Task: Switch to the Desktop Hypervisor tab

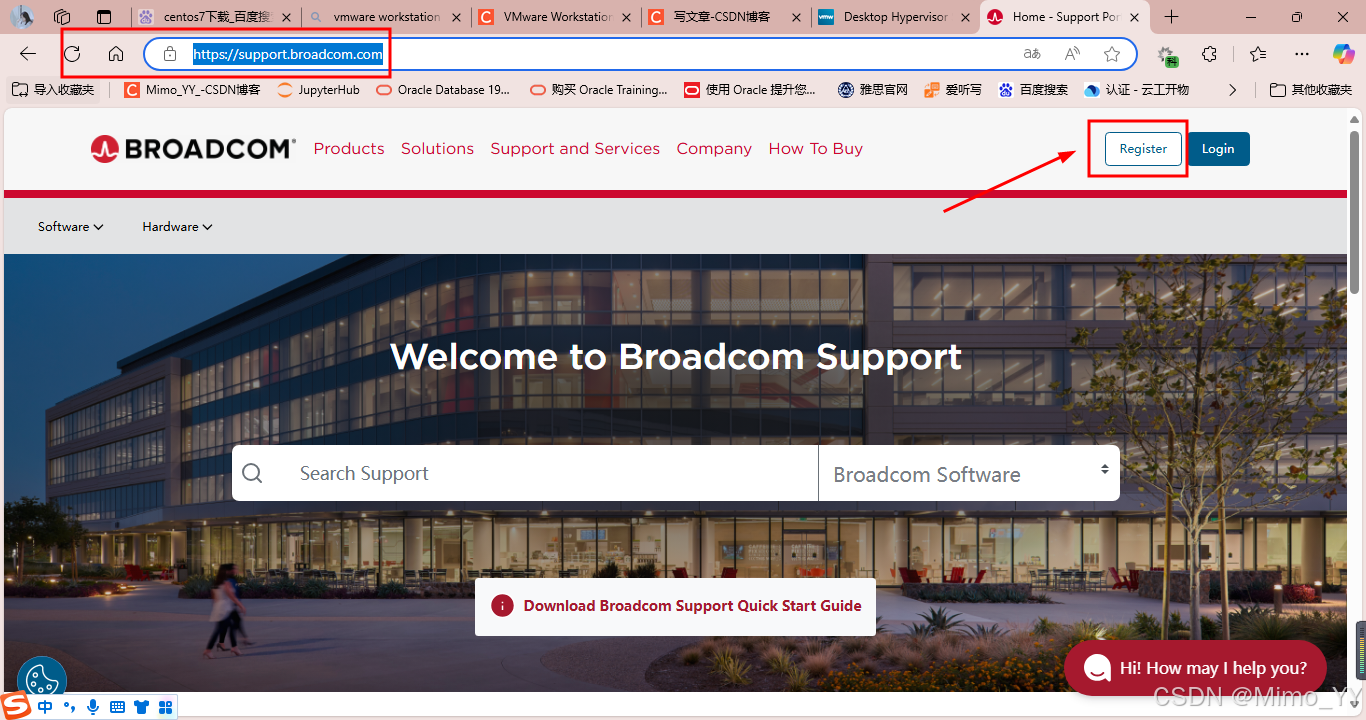Action: (894, 17)
